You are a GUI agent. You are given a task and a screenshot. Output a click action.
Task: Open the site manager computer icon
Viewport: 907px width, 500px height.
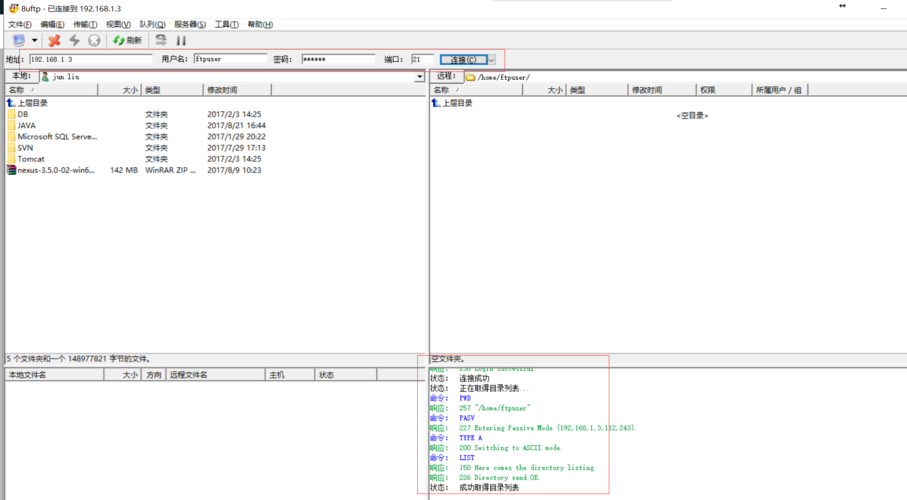point(19,40)
